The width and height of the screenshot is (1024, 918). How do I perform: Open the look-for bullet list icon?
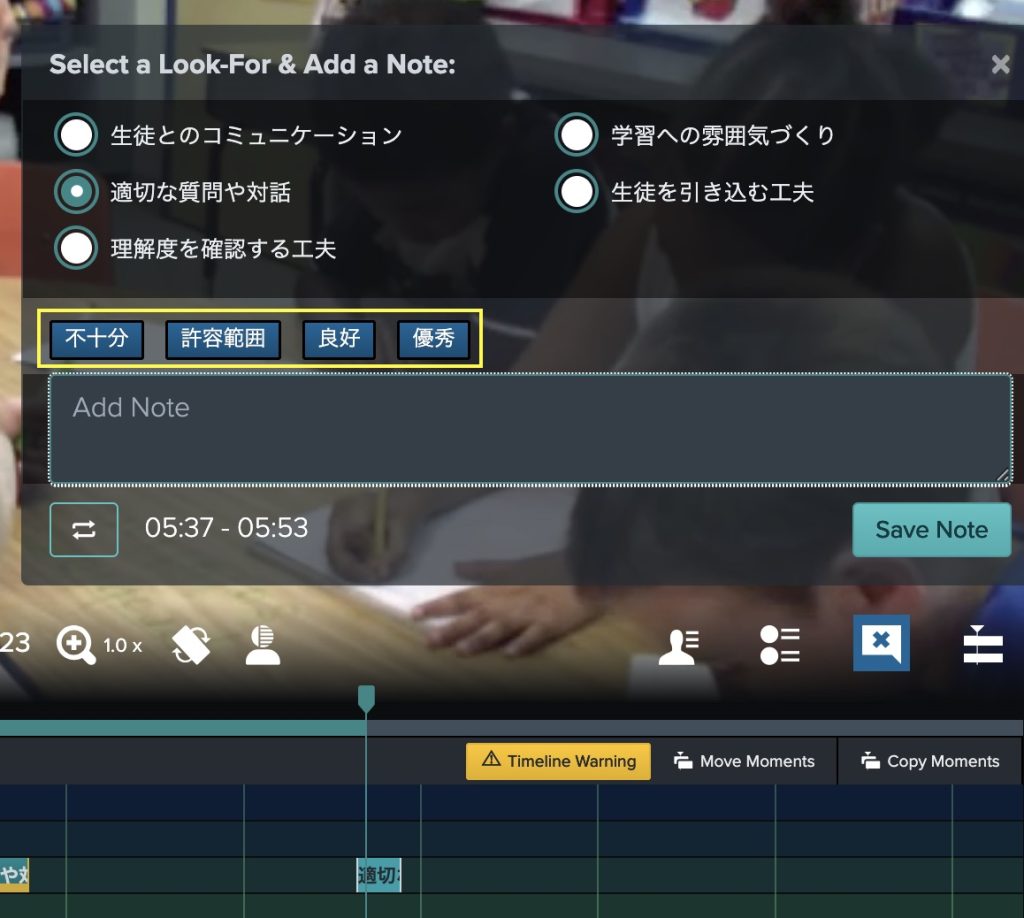[779, 645]
